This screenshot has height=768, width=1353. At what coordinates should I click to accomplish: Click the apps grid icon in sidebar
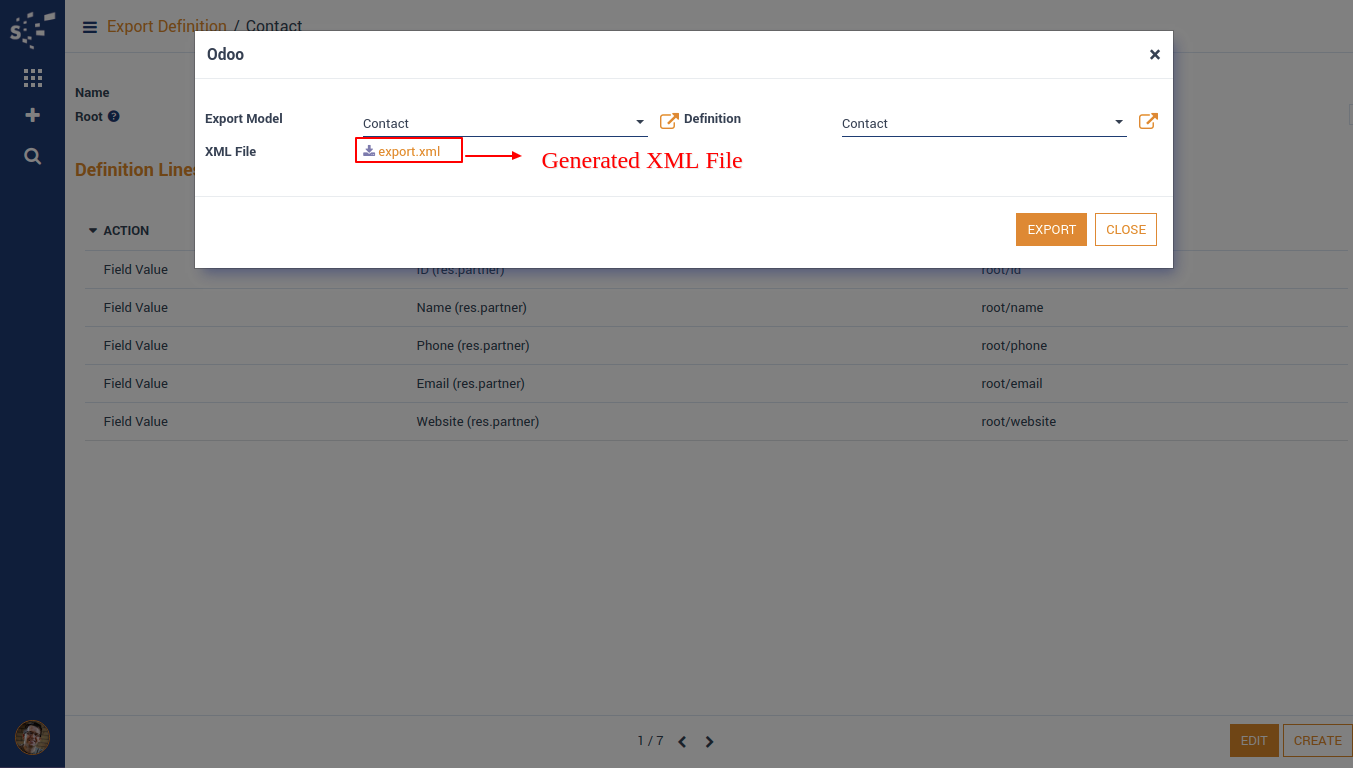point(32,78)
